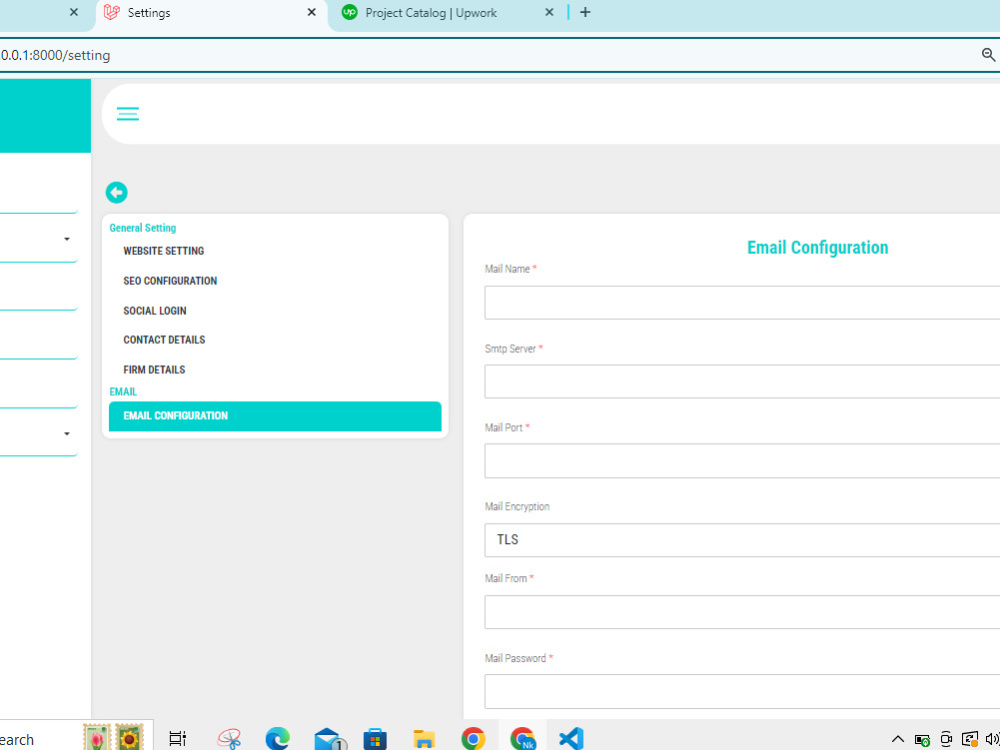The width and height of the screenshot is (1000, 750).
Task: Click the teal back arrow button
Action: [x=117, y=192]
